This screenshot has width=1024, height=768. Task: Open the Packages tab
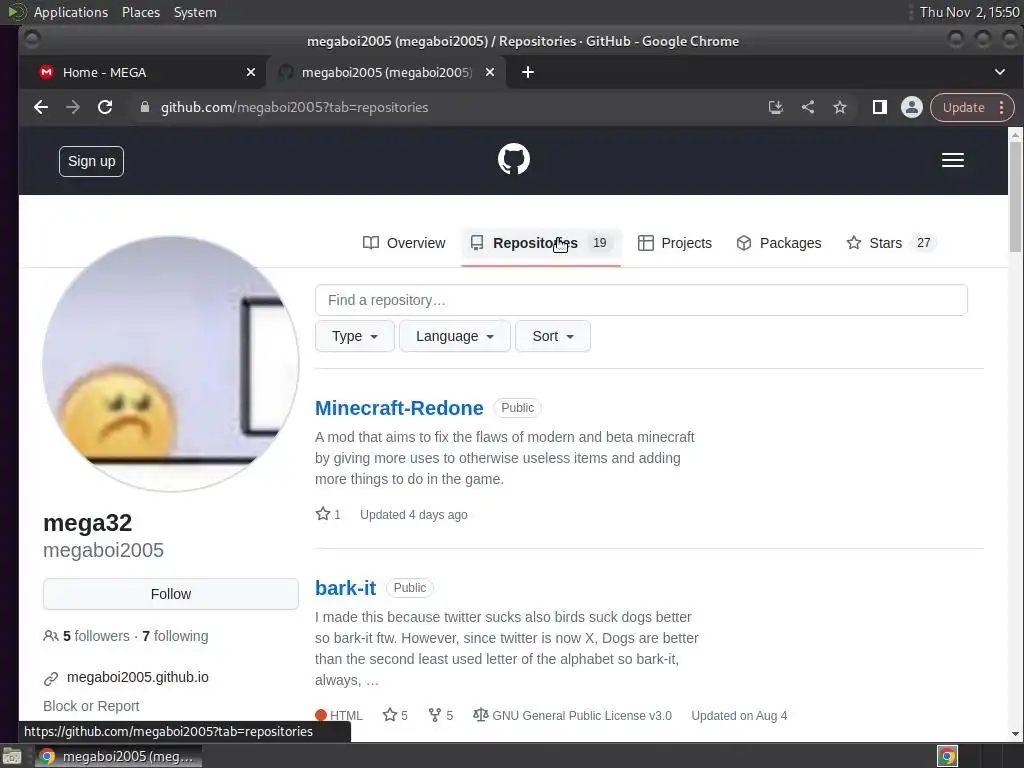(778, 243)
